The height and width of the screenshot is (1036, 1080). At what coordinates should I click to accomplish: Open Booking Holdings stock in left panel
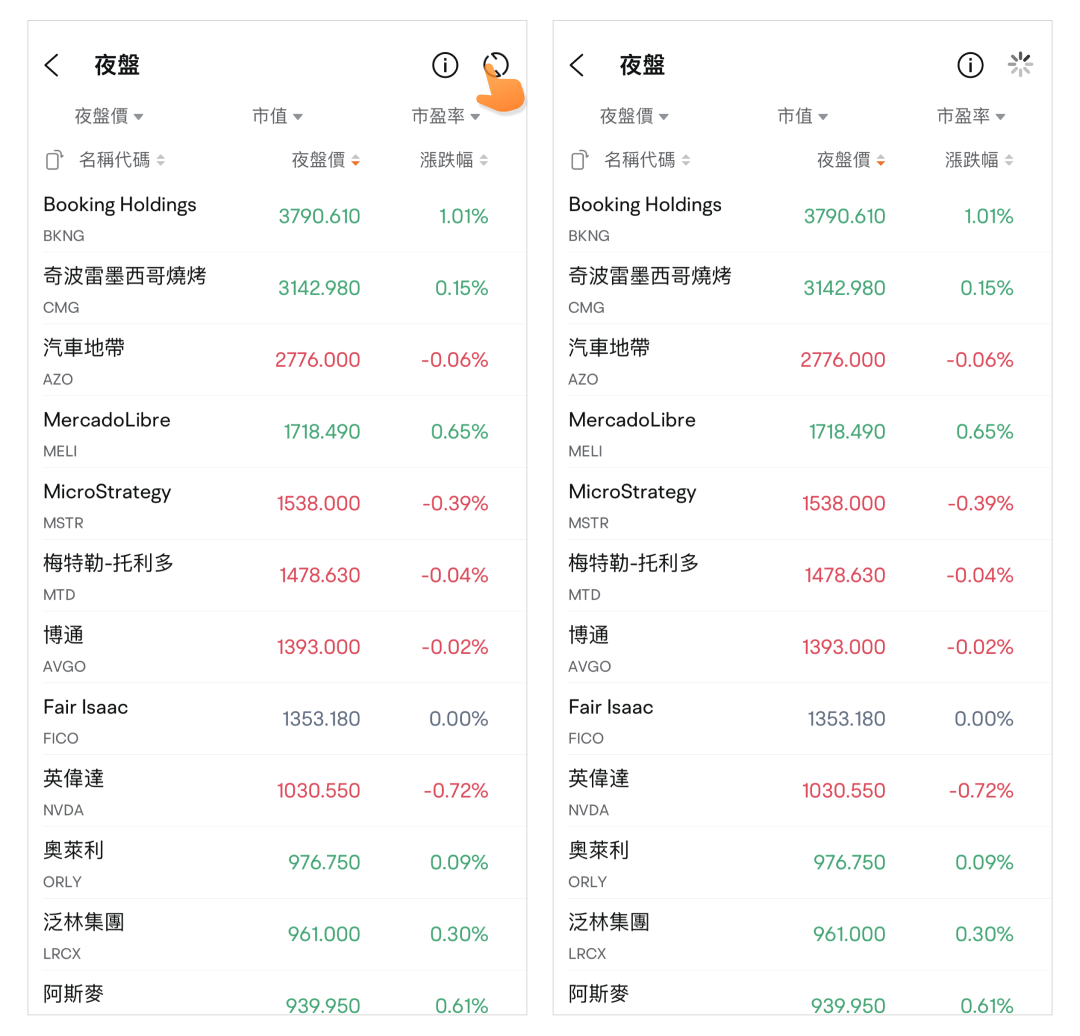point(120,217)
